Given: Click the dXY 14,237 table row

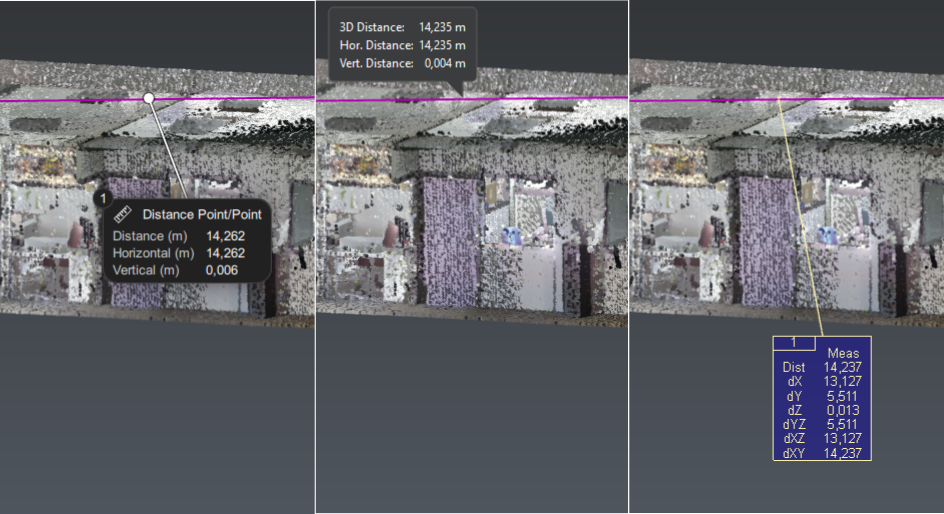Looking at the screenshot, I should pos(821,452).
